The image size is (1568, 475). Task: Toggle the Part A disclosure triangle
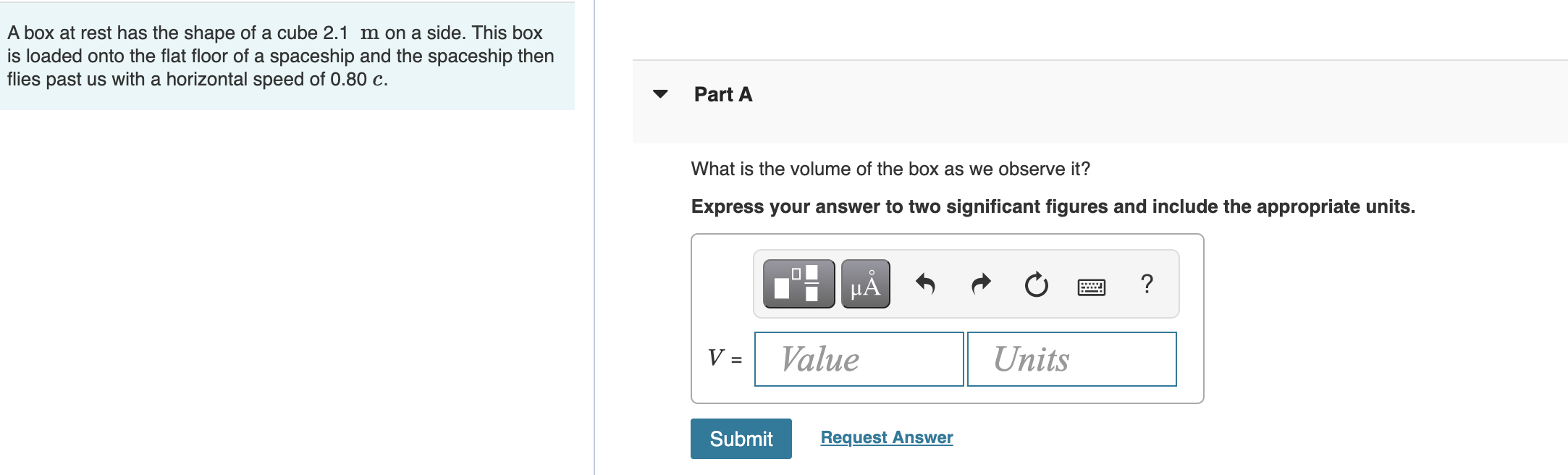click(x=661, y=94)
